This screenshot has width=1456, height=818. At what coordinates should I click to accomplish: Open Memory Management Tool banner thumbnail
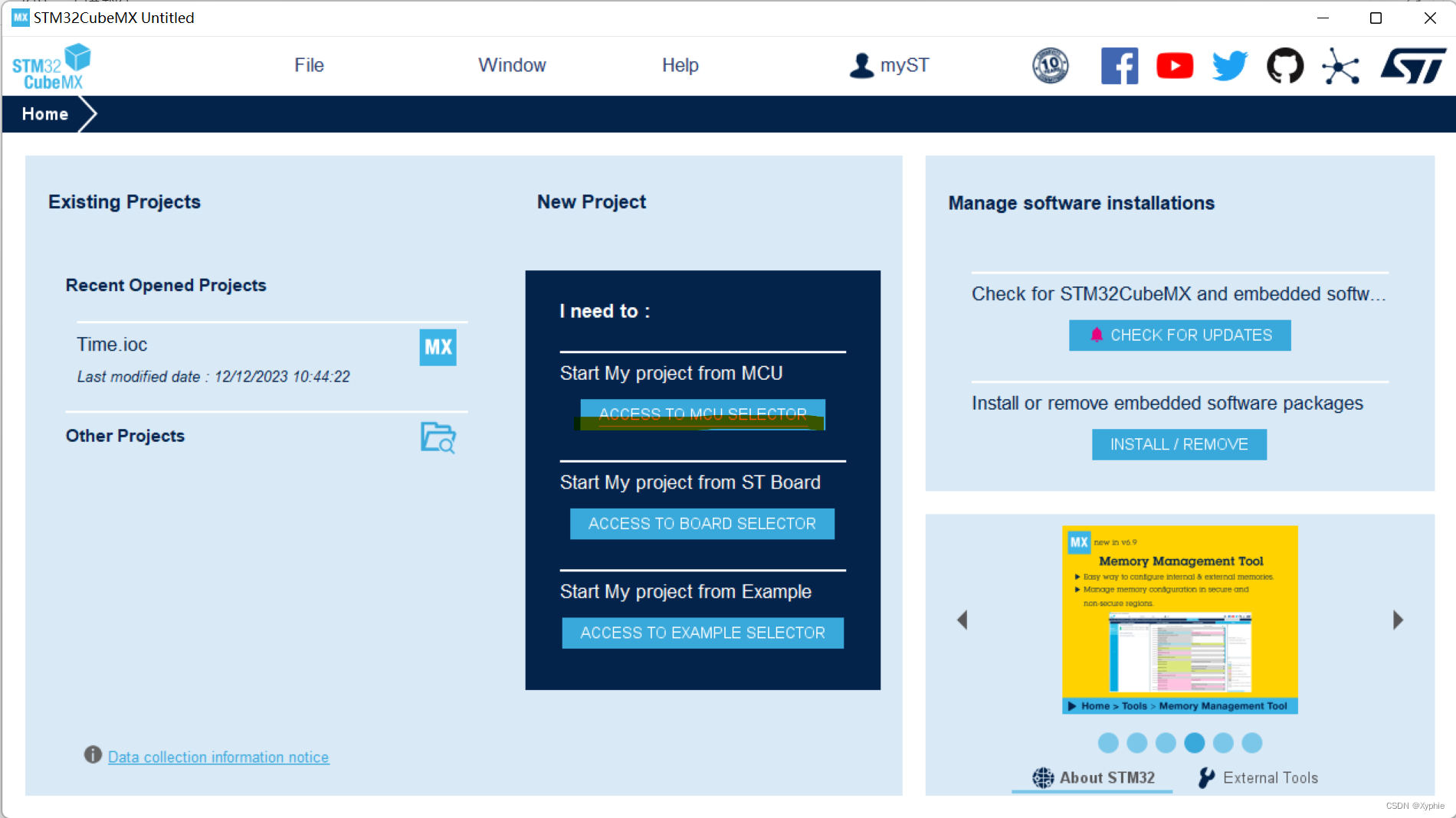pyautogui.click(x=1179, y=620)
